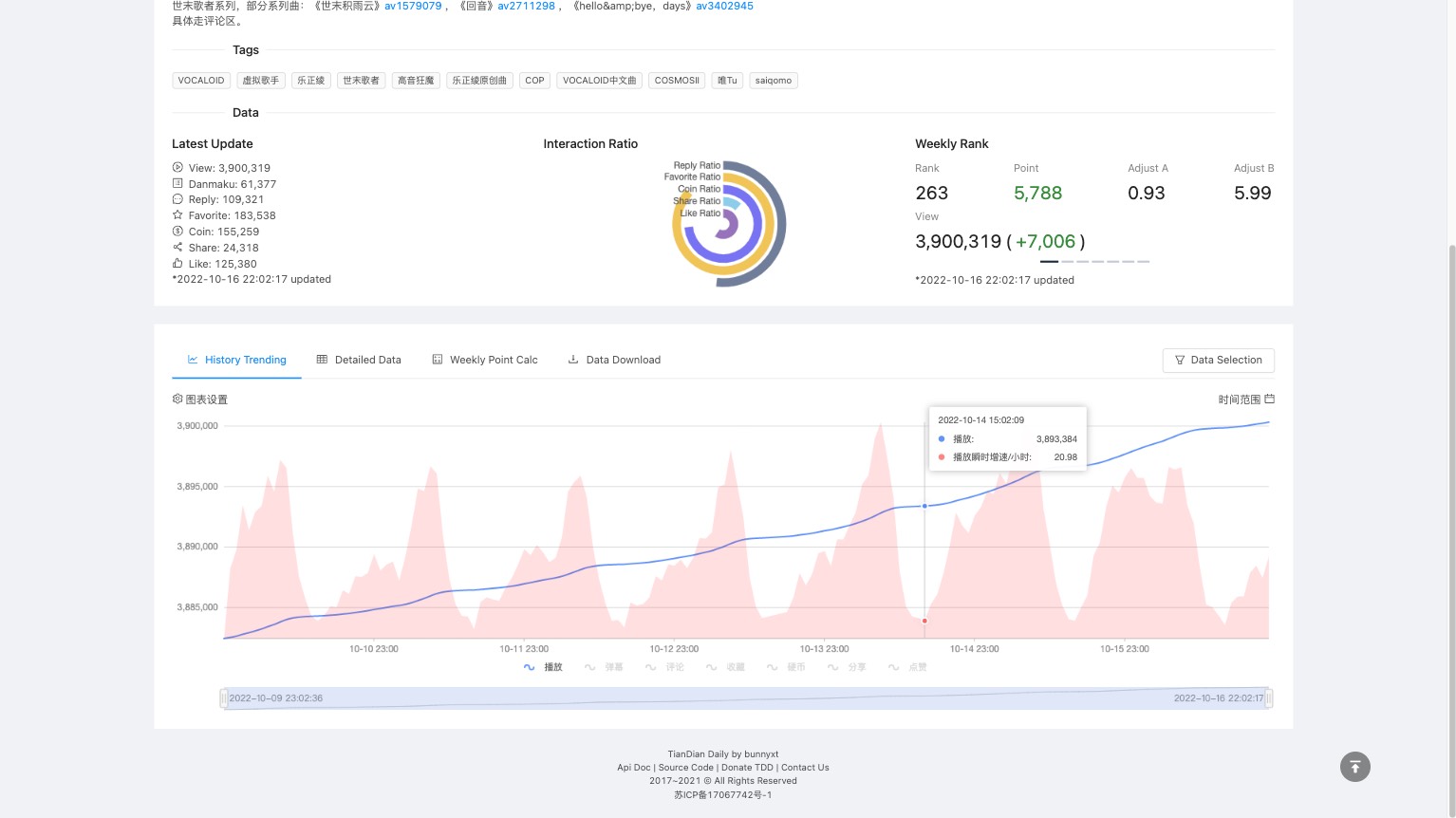1456x818 pixels.
Task: Open the Weekly Point Calc tab
Action: click(x=485, y=360)
